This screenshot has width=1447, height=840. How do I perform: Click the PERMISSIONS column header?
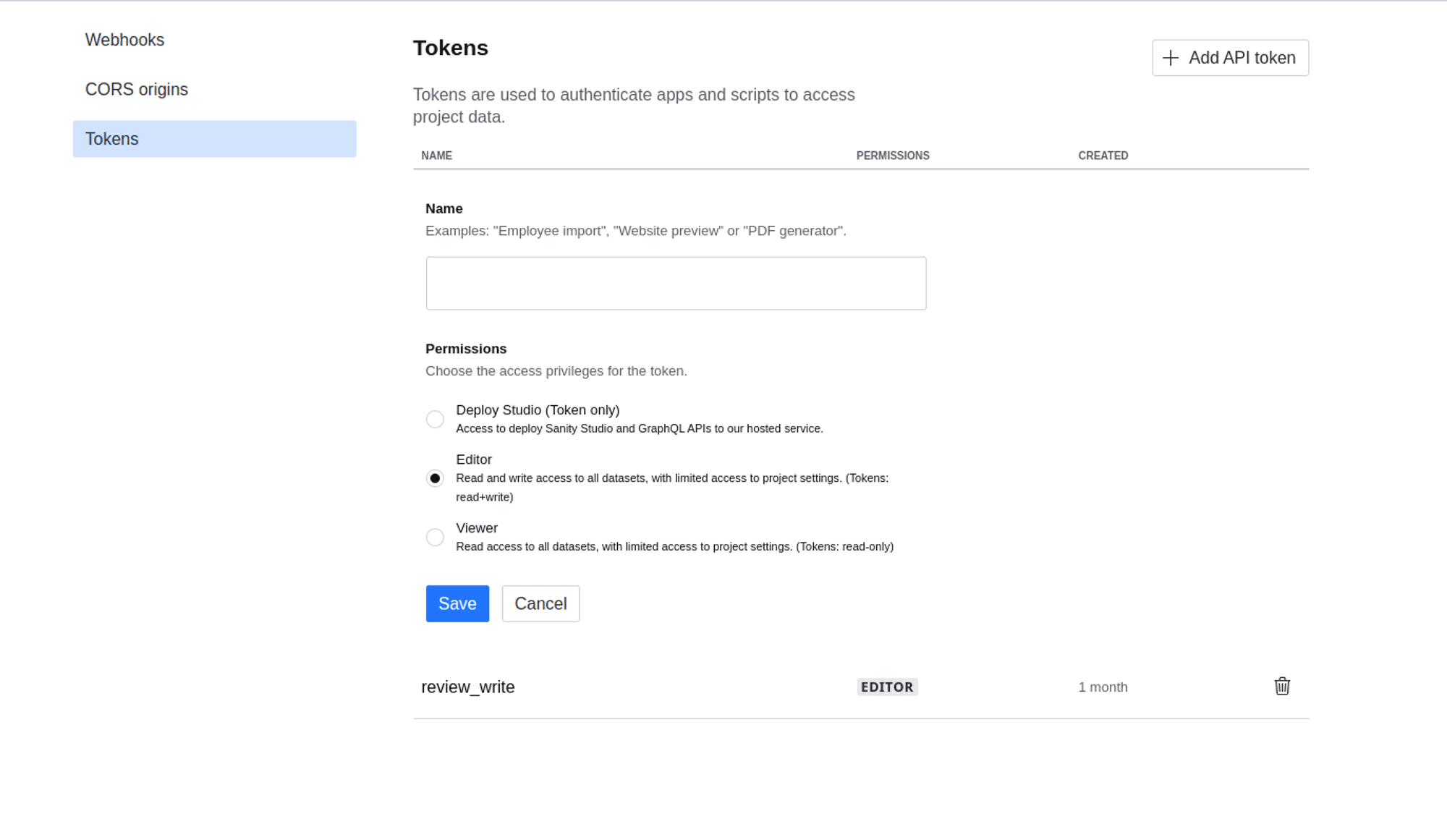point(892,156)
